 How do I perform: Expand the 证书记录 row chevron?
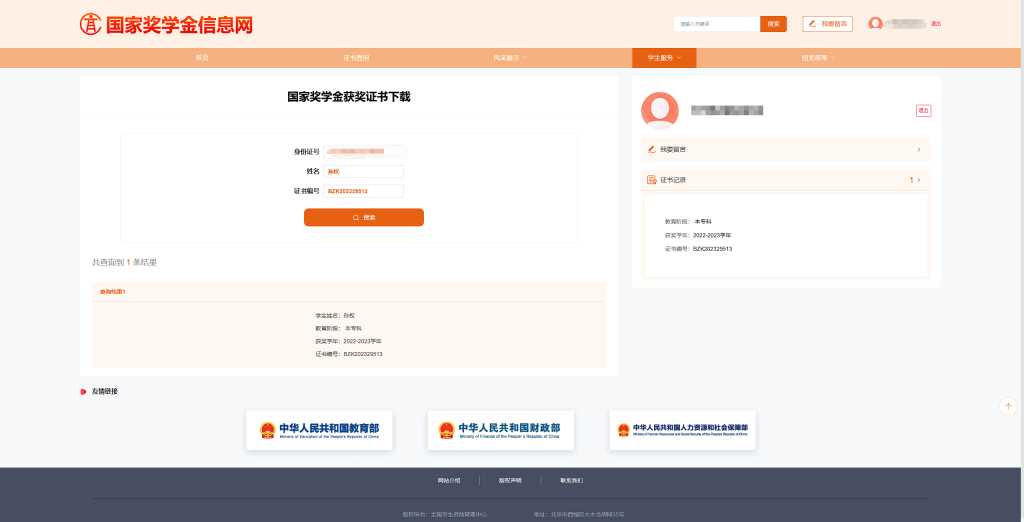(x=919, y=180)
